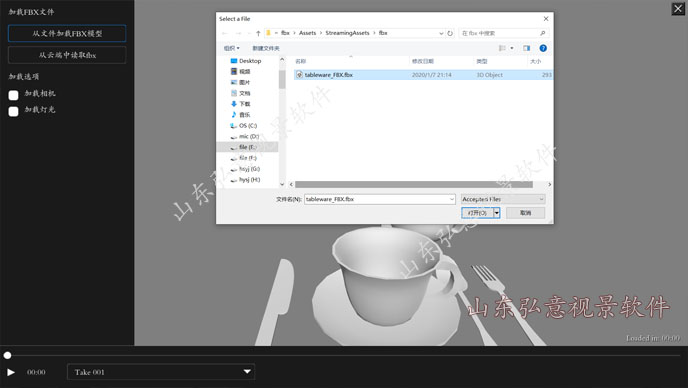The image size is (688, 388).
Task: Select the mic (D:) drive
Action: [x=245, y=137]
